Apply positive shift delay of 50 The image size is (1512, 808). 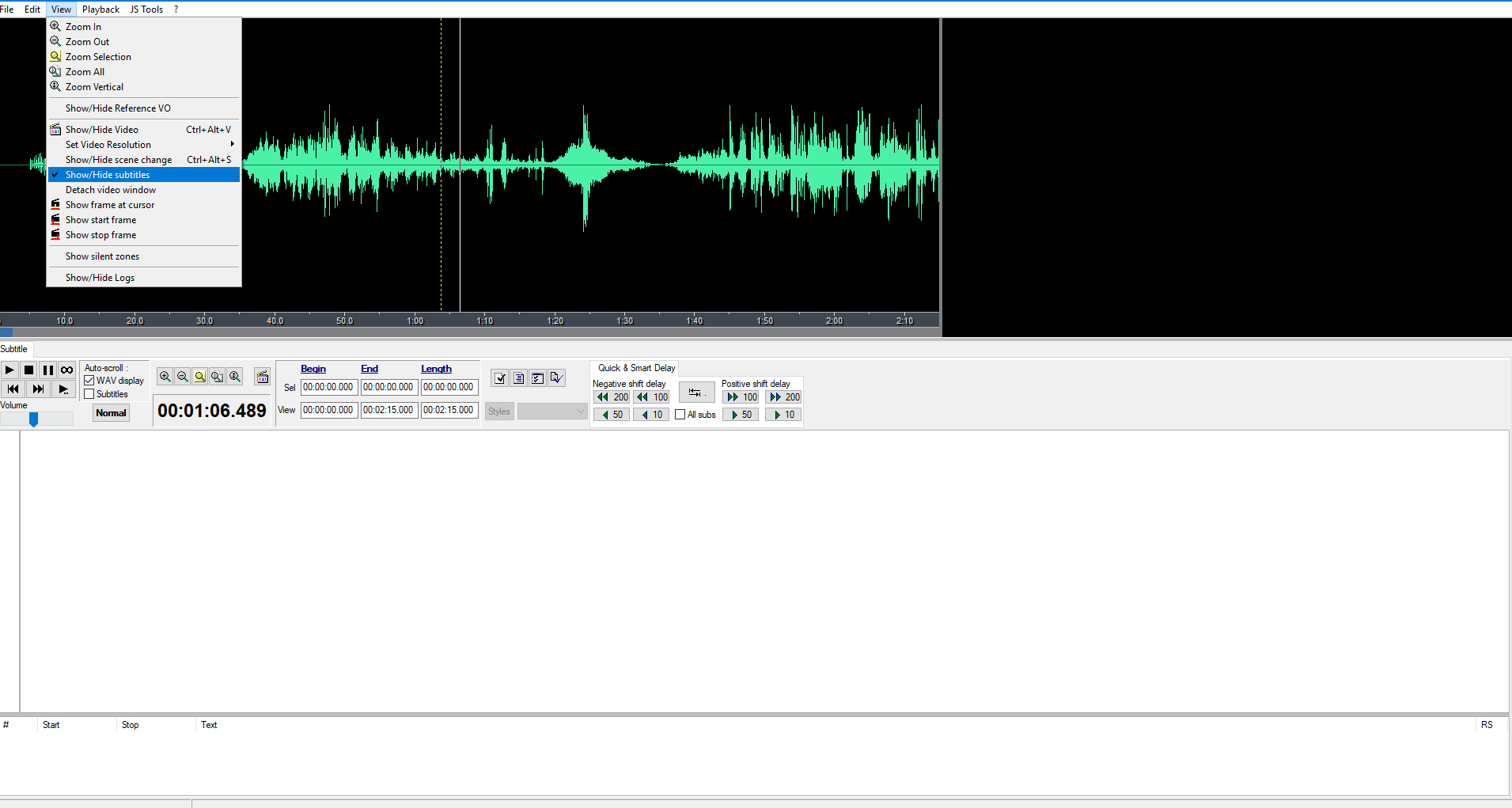click(x=742, y=415)
